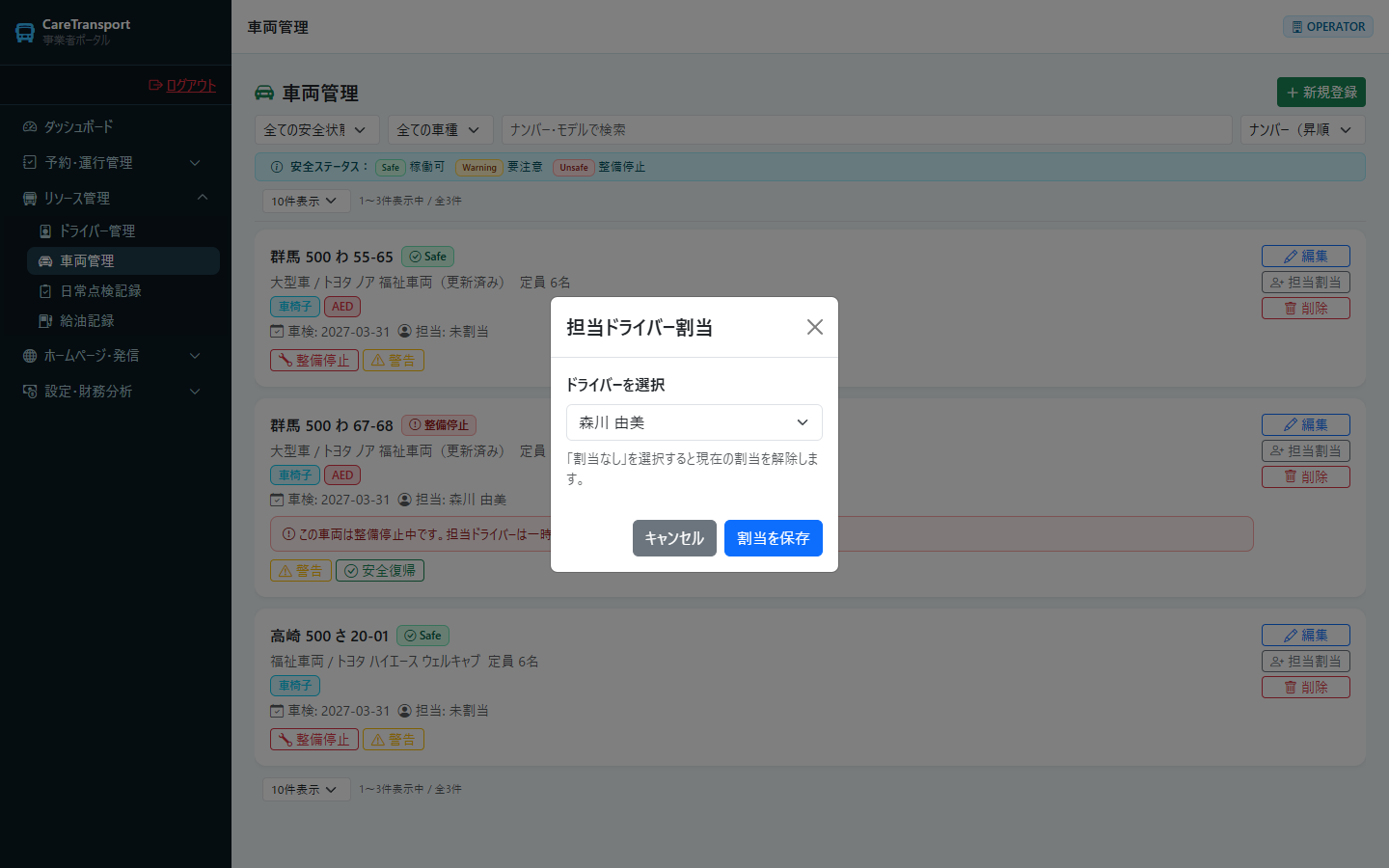Edit vehicle 群馬 500 わ 67-68
The height and width of the screenshot is (868, 1389).
(x=1306, y=424)
